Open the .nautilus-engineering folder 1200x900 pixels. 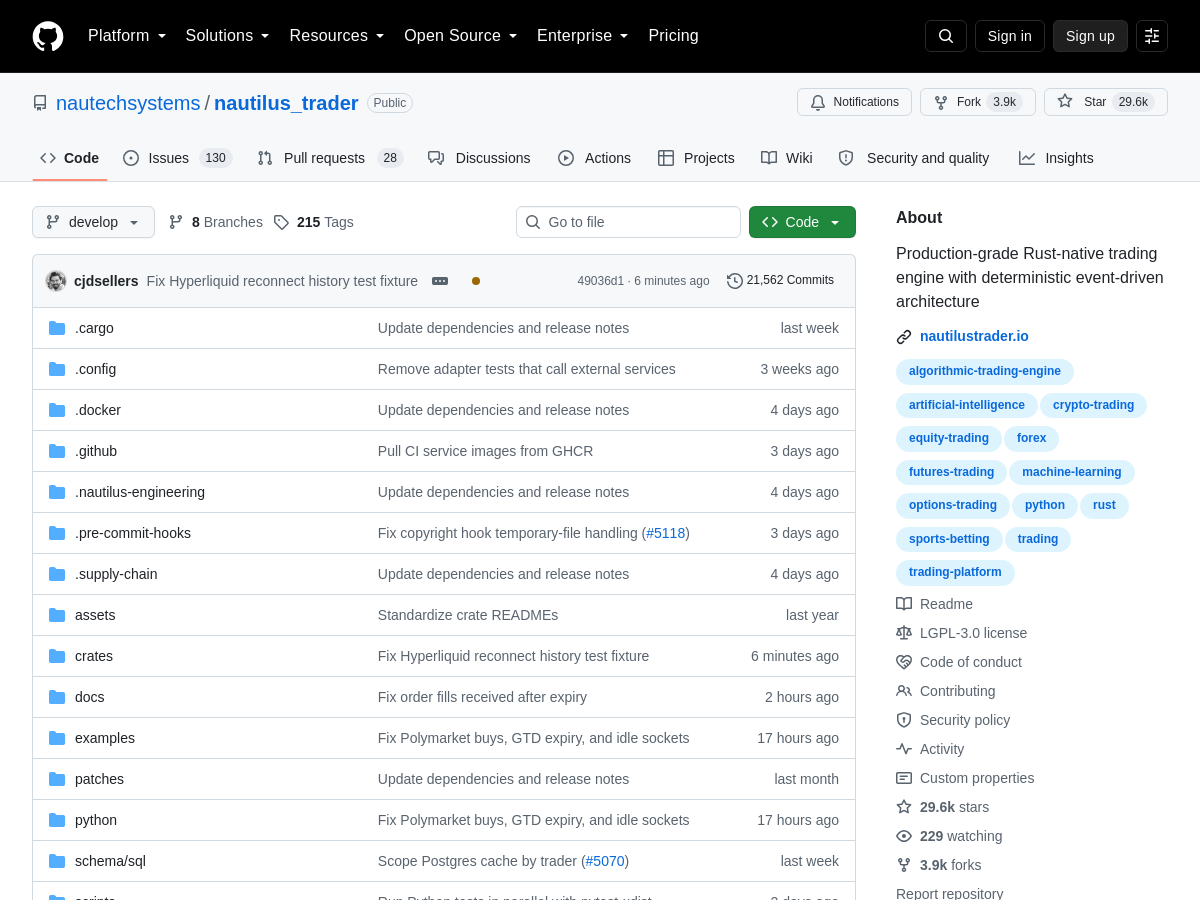140,492
